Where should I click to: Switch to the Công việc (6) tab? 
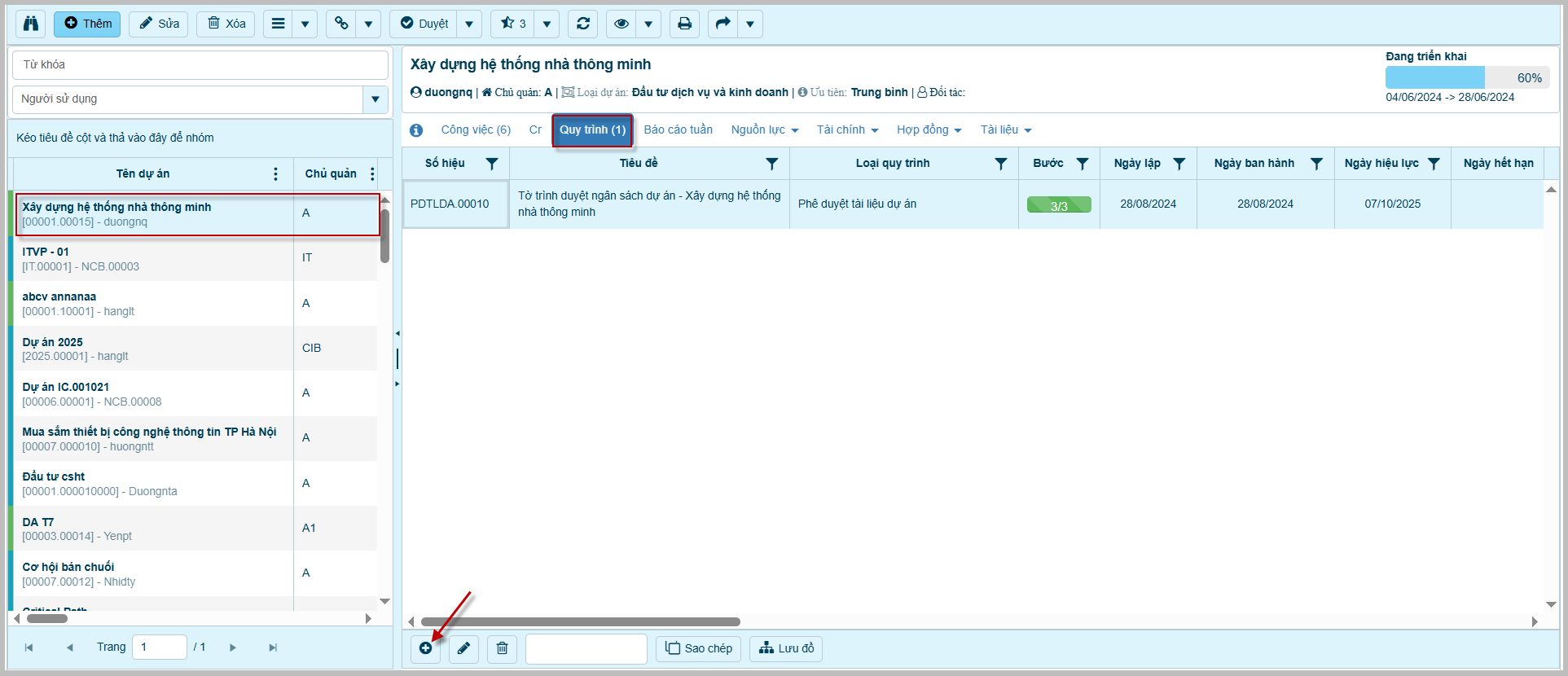(476, 130)
